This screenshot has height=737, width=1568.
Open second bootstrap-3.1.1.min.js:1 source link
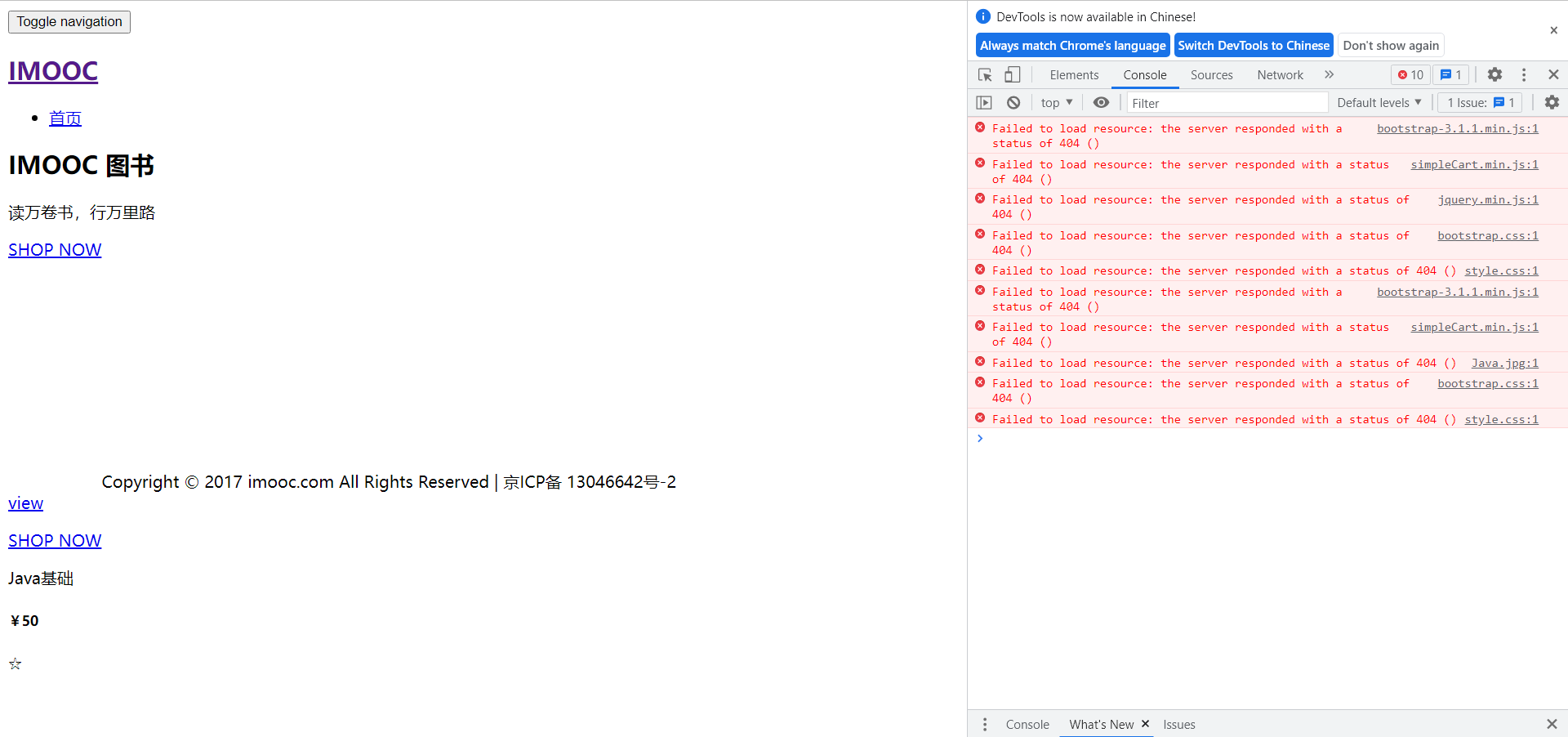pos(1457,292)
